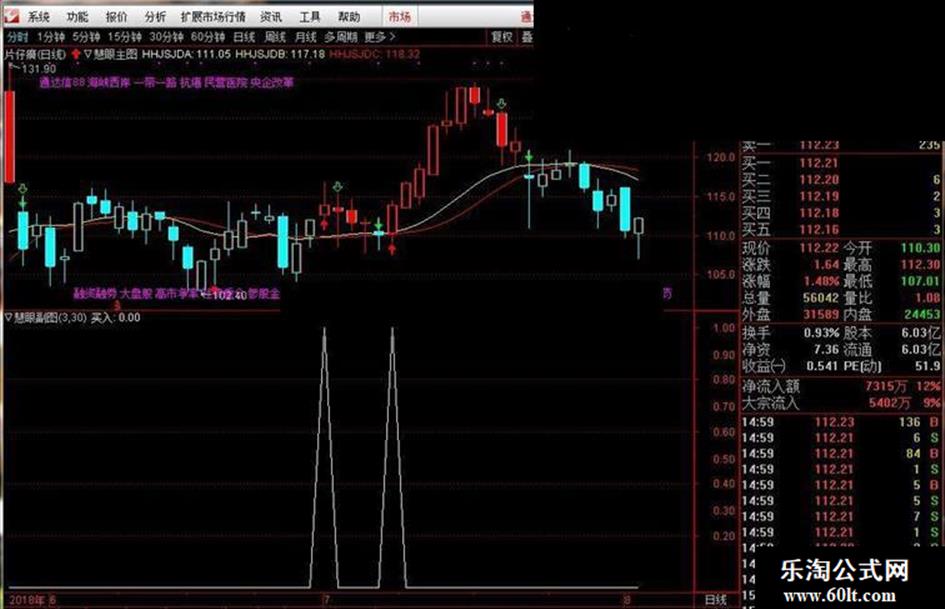
Task: Click the 内盘 24453 value
Action: click(x=922, y=314)
